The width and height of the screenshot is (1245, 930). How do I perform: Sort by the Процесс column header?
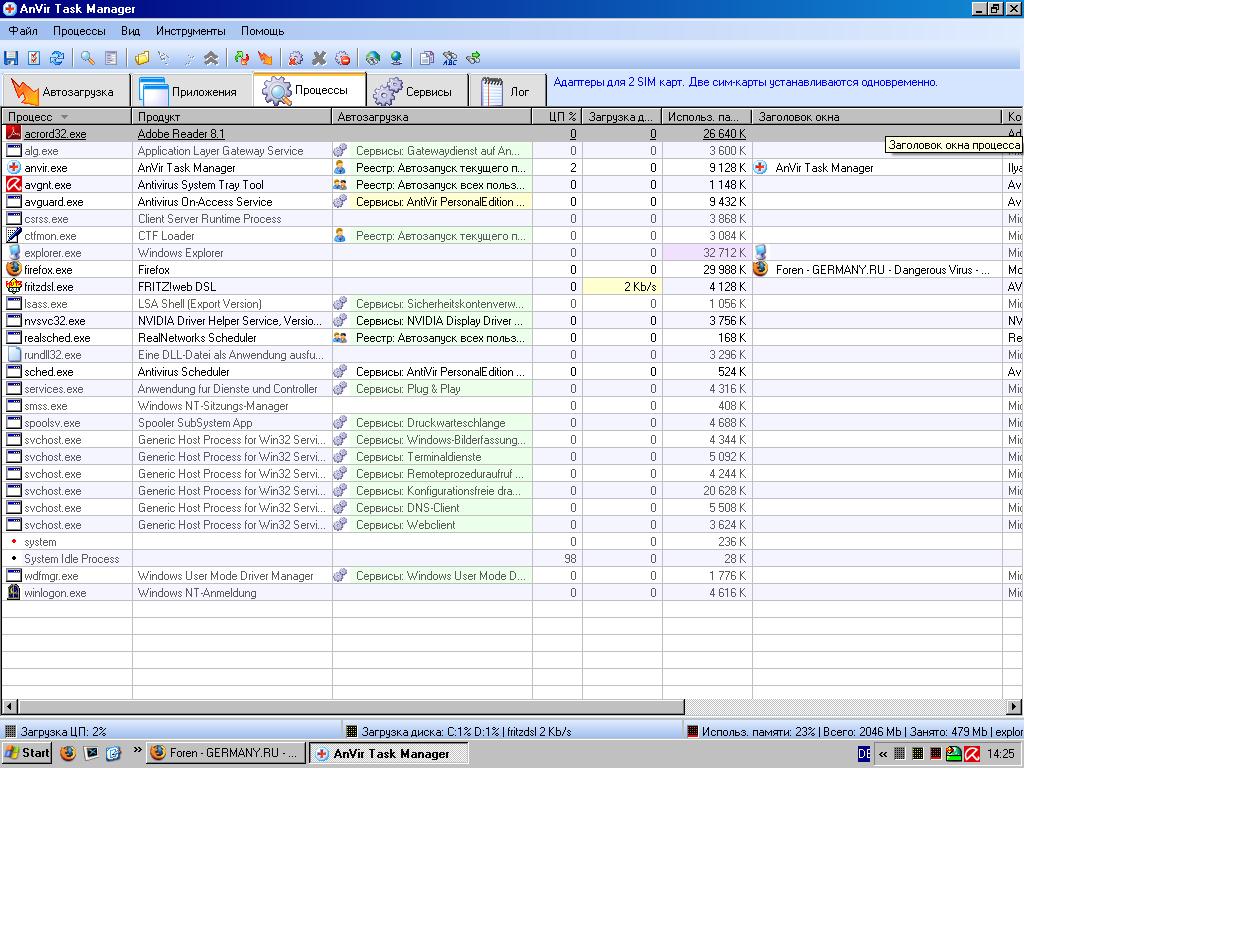point(67,117)
